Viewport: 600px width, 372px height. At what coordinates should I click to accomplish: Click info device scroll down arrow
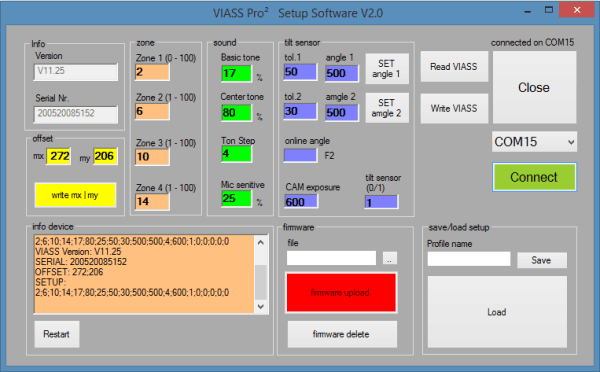[x=261, y=306]
